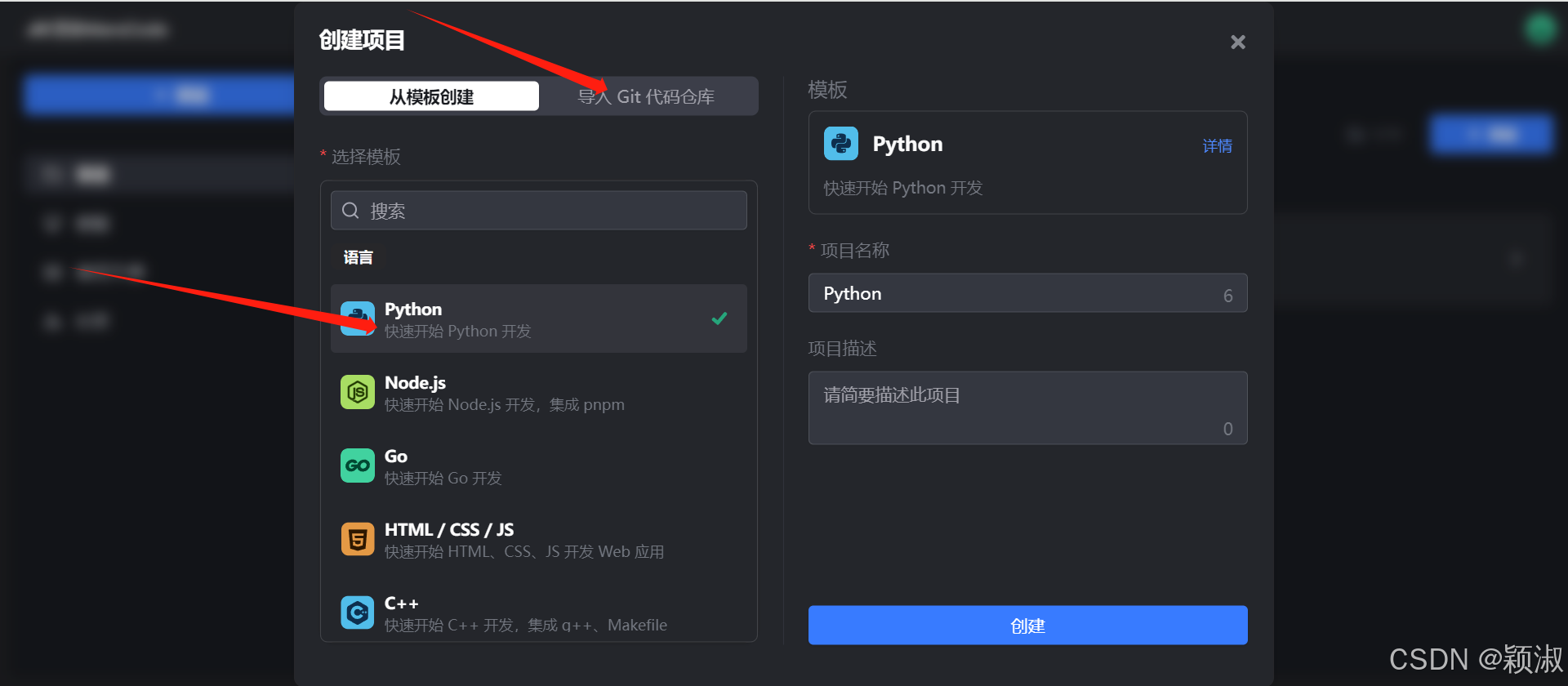This screenshot has width=1568, height=686.
Task: Switch to the 导入 Git 代码仓库 tab
Action: click(646, 96)
